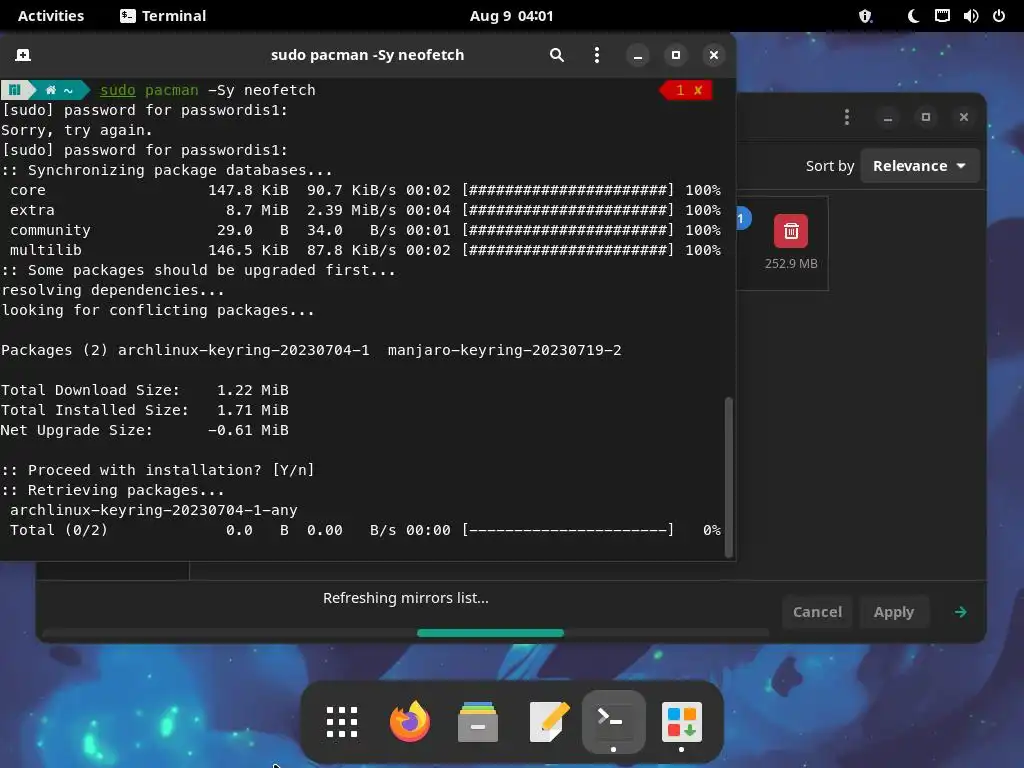Maximize the terminal window
The width and height of the screenshot is (1024, 768).
676,56
